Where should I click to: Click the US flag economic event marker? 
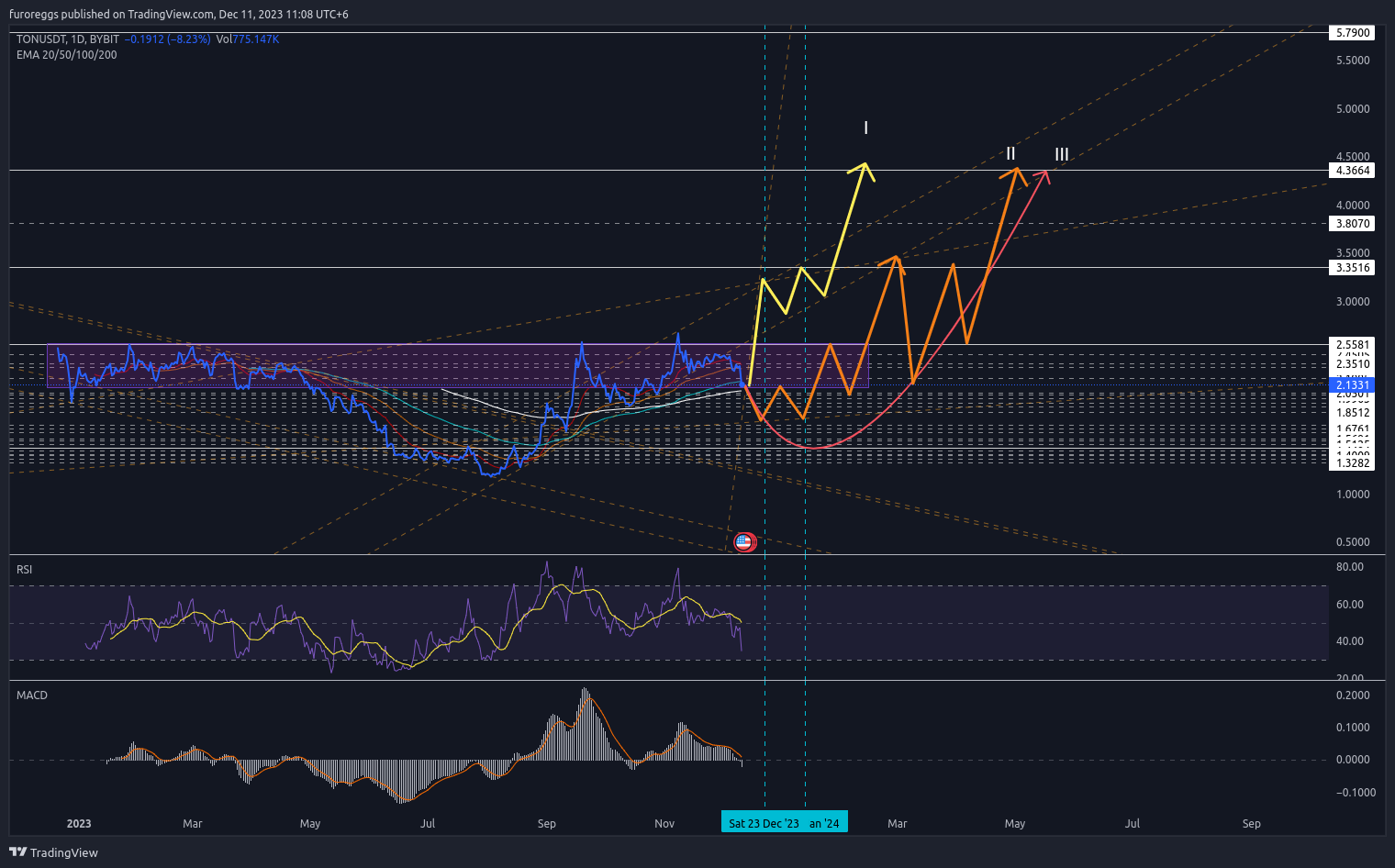pyautogui.click(x=744, y=542)
